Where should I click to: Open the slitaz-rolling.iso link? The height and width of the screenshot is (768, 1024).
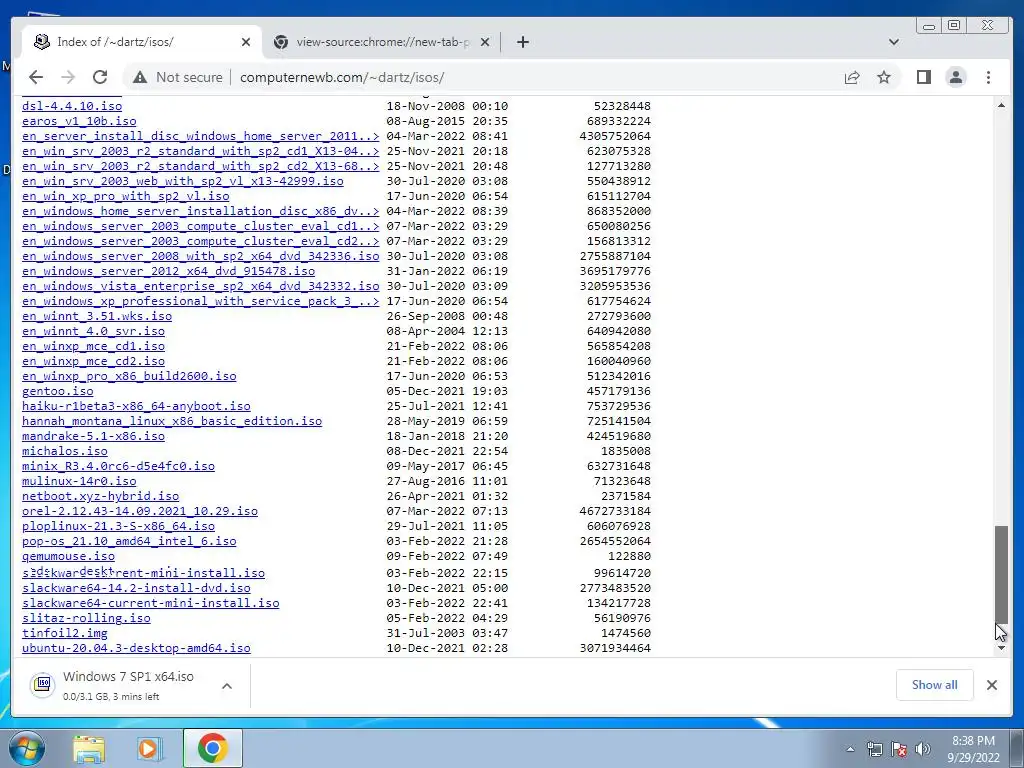(x=86, y=618)
